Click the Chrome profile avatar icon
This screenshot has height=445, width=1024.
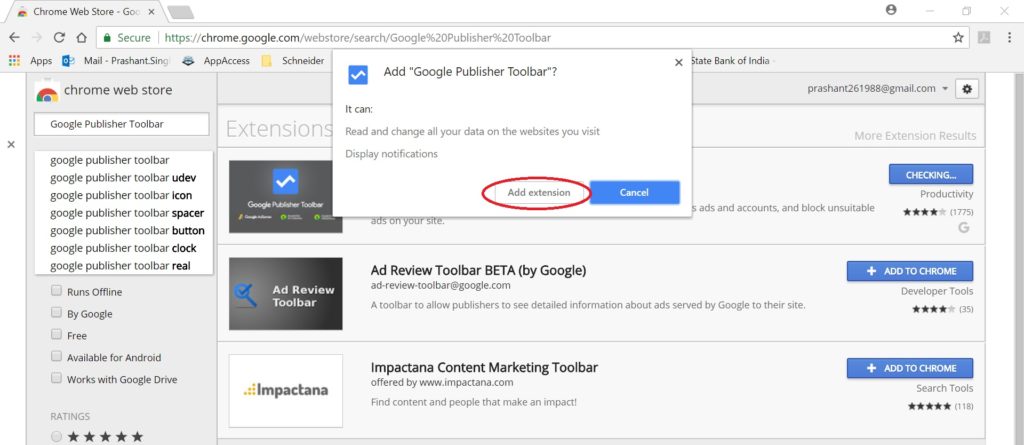pyautogui.click(x=891, y=10)
